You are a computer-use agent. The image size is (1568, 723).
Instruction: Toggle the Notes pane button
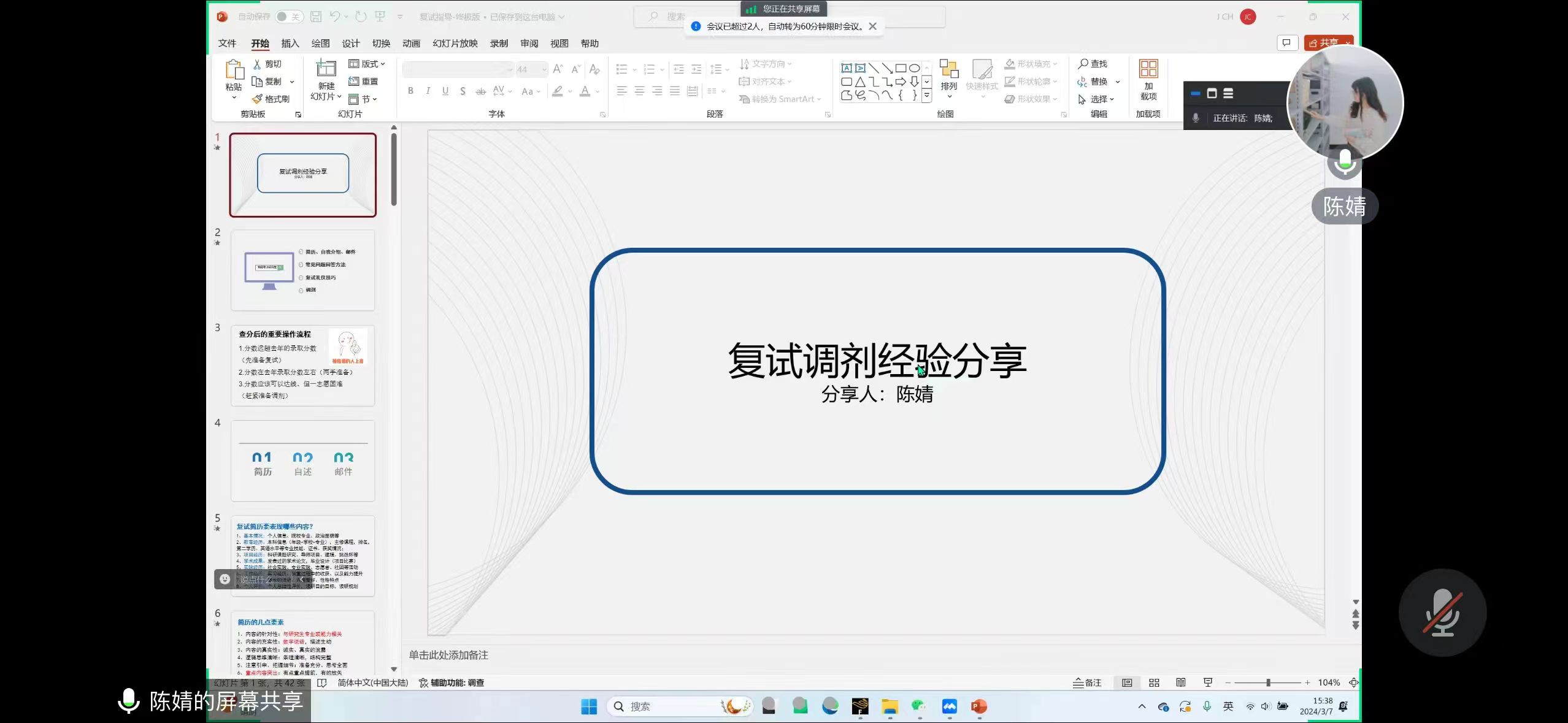coord(1087,683)
